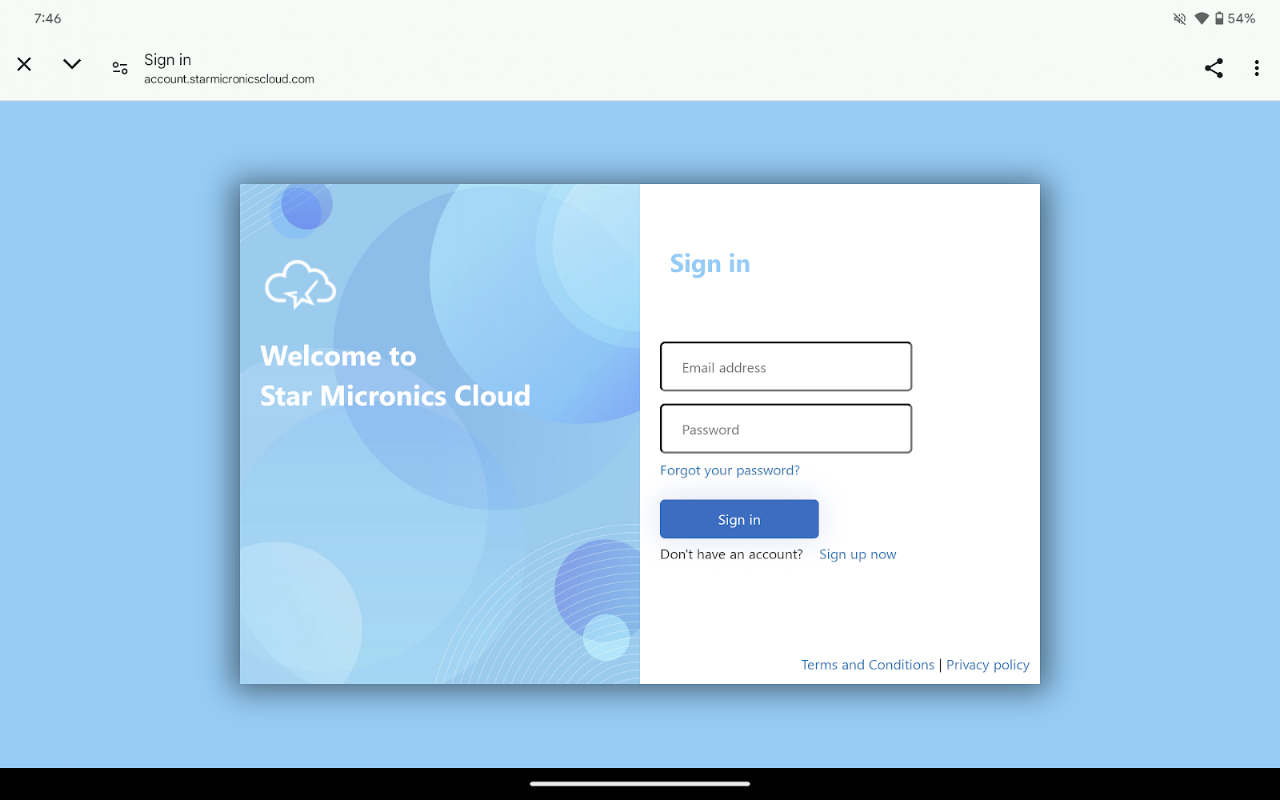Tap the Wi-Fi icon in status bar

[1201, 19]
